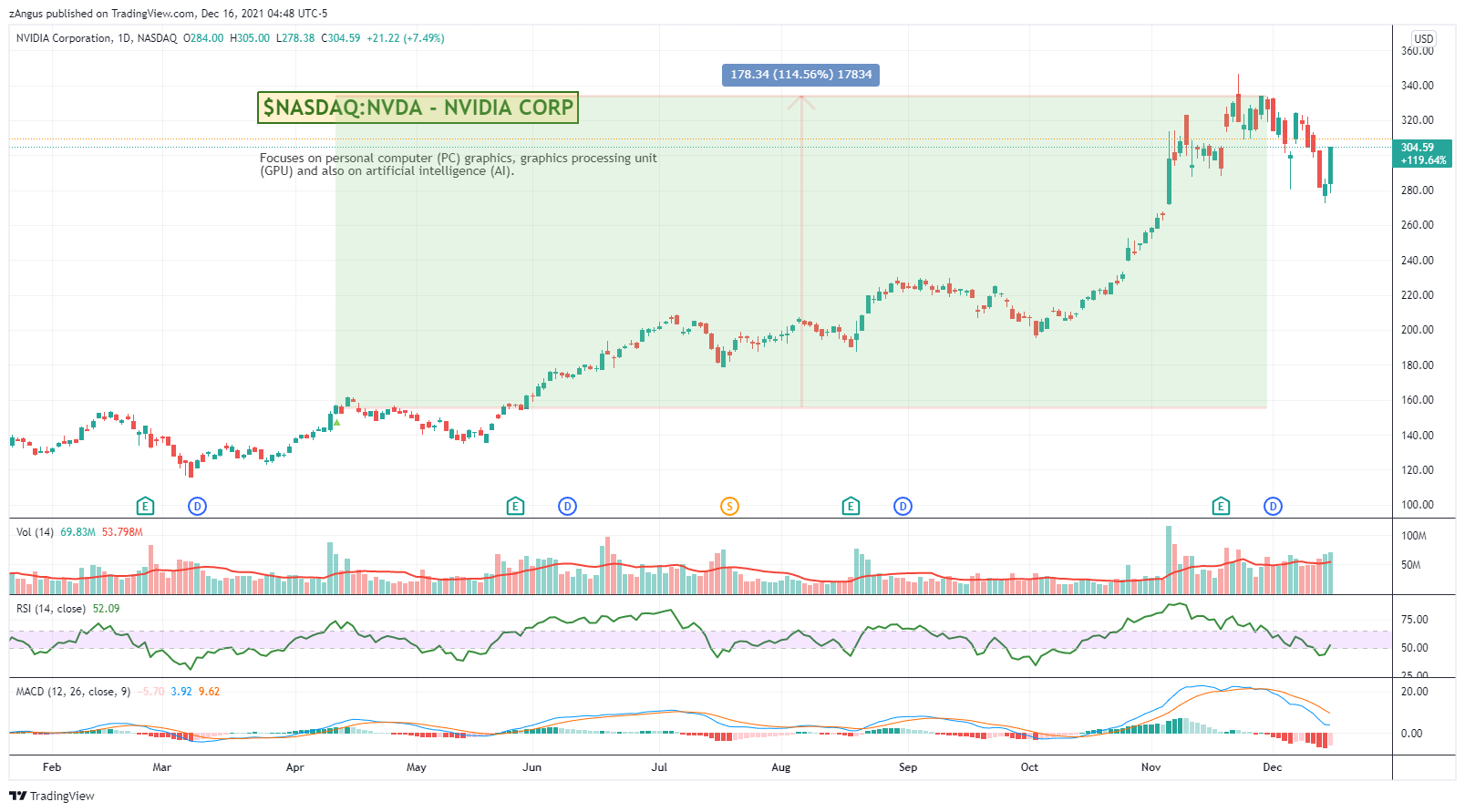1465x812 pixels.
Task: Click the Nov label on the time axis
Action: [x=1151, y=767]
